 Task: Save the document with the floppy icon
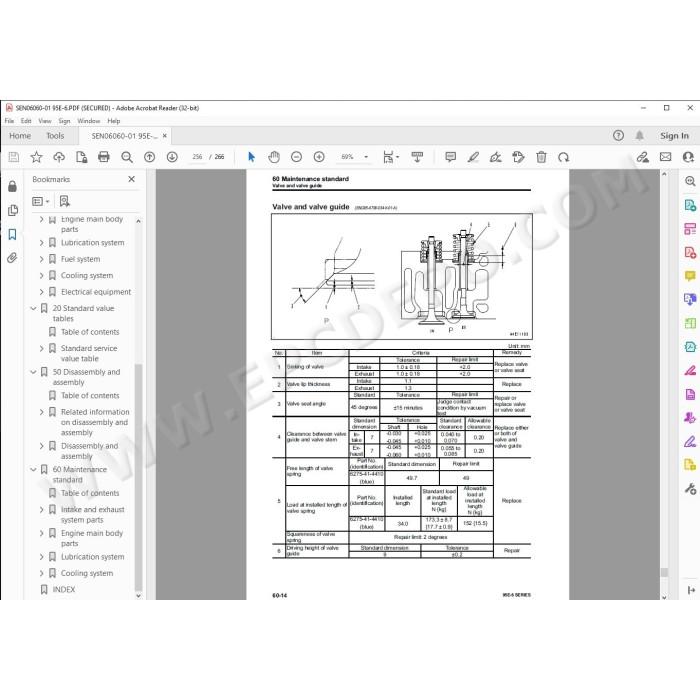[13, 157]
